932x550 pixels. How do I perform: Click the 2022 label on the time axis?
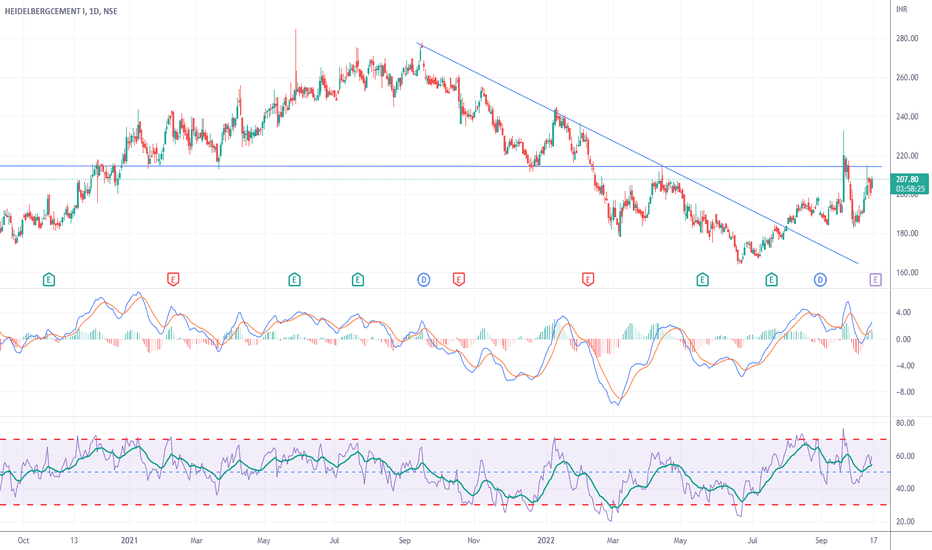[x=546, y=540]
